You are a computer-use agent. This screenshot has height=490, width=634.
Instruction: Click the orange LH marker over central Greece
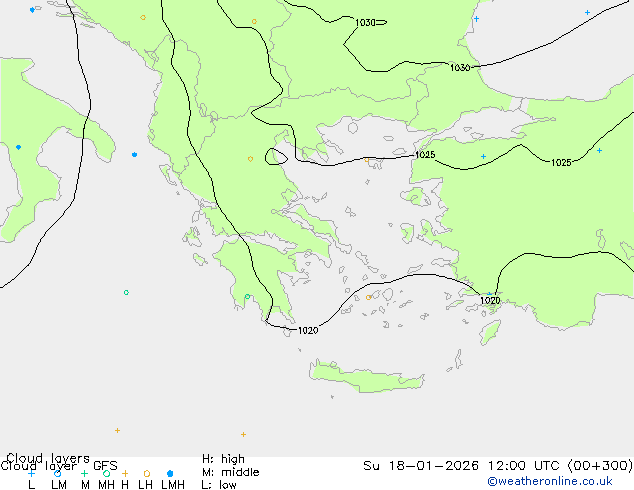pos(250,159)
